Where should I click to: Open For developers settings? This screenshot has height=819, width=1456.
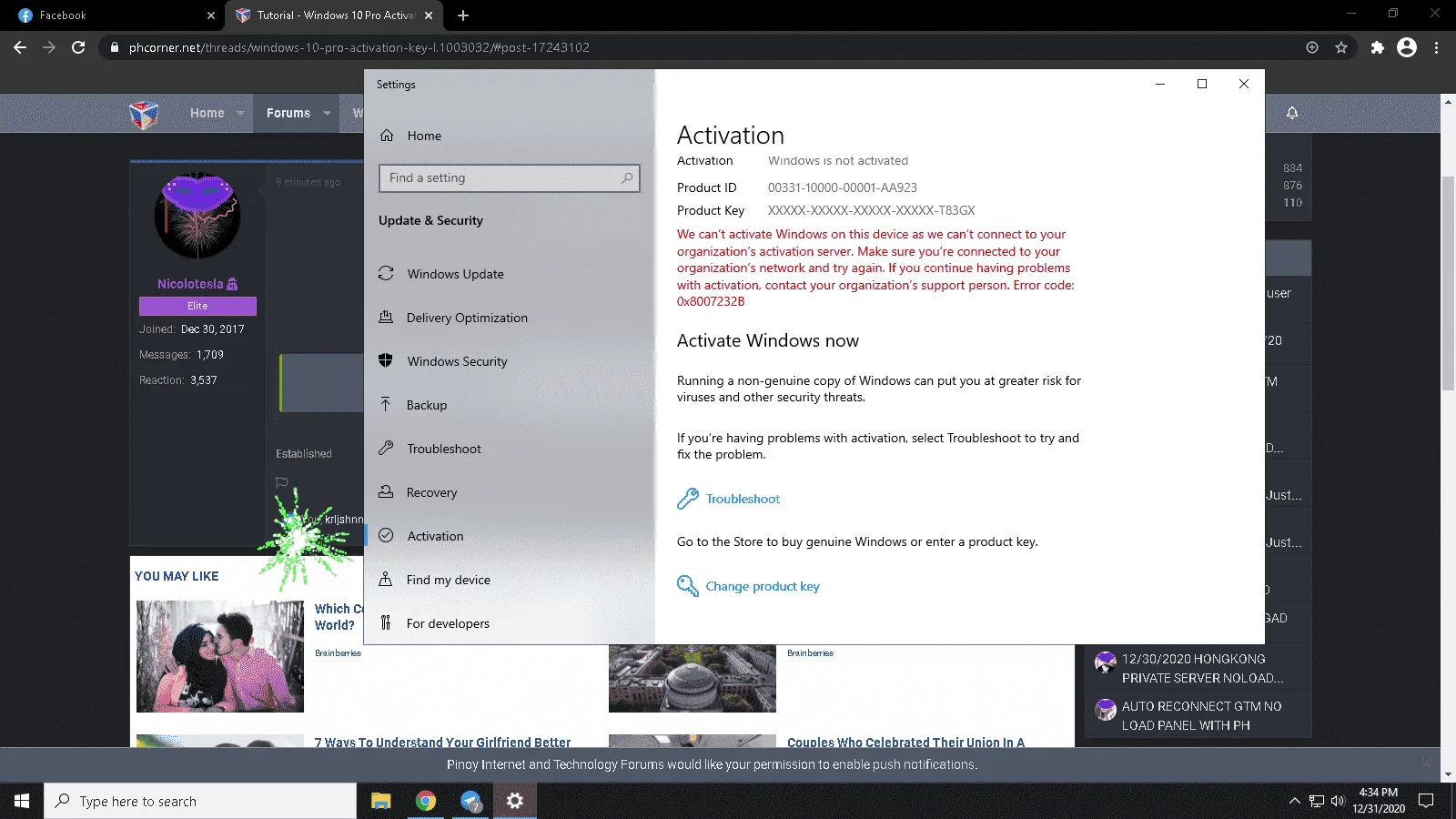click(434, 623)
